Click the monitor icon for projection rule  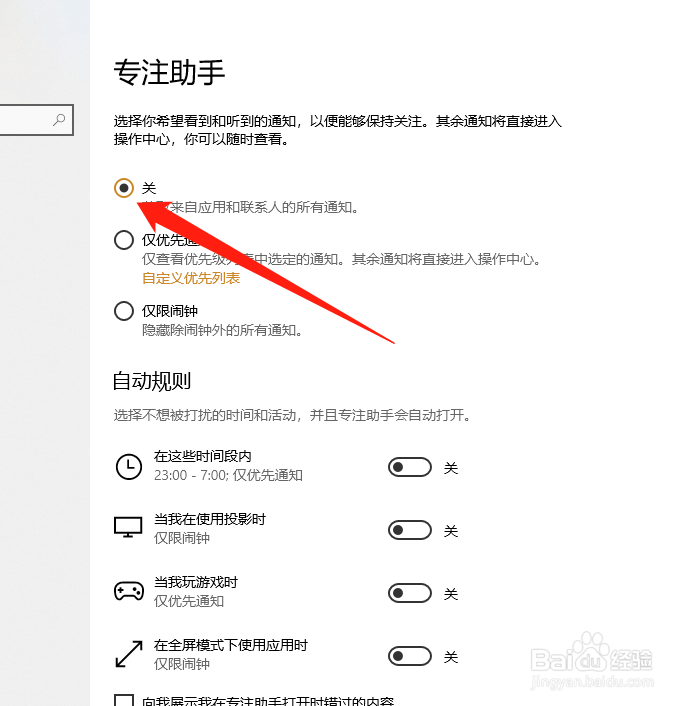128,527
